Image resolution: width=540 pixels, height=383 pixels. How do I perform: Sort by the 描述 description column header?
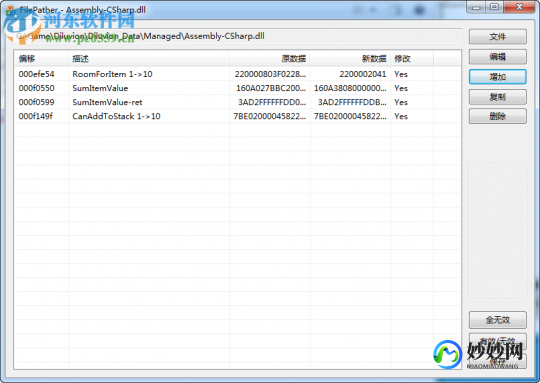[149, 59]
